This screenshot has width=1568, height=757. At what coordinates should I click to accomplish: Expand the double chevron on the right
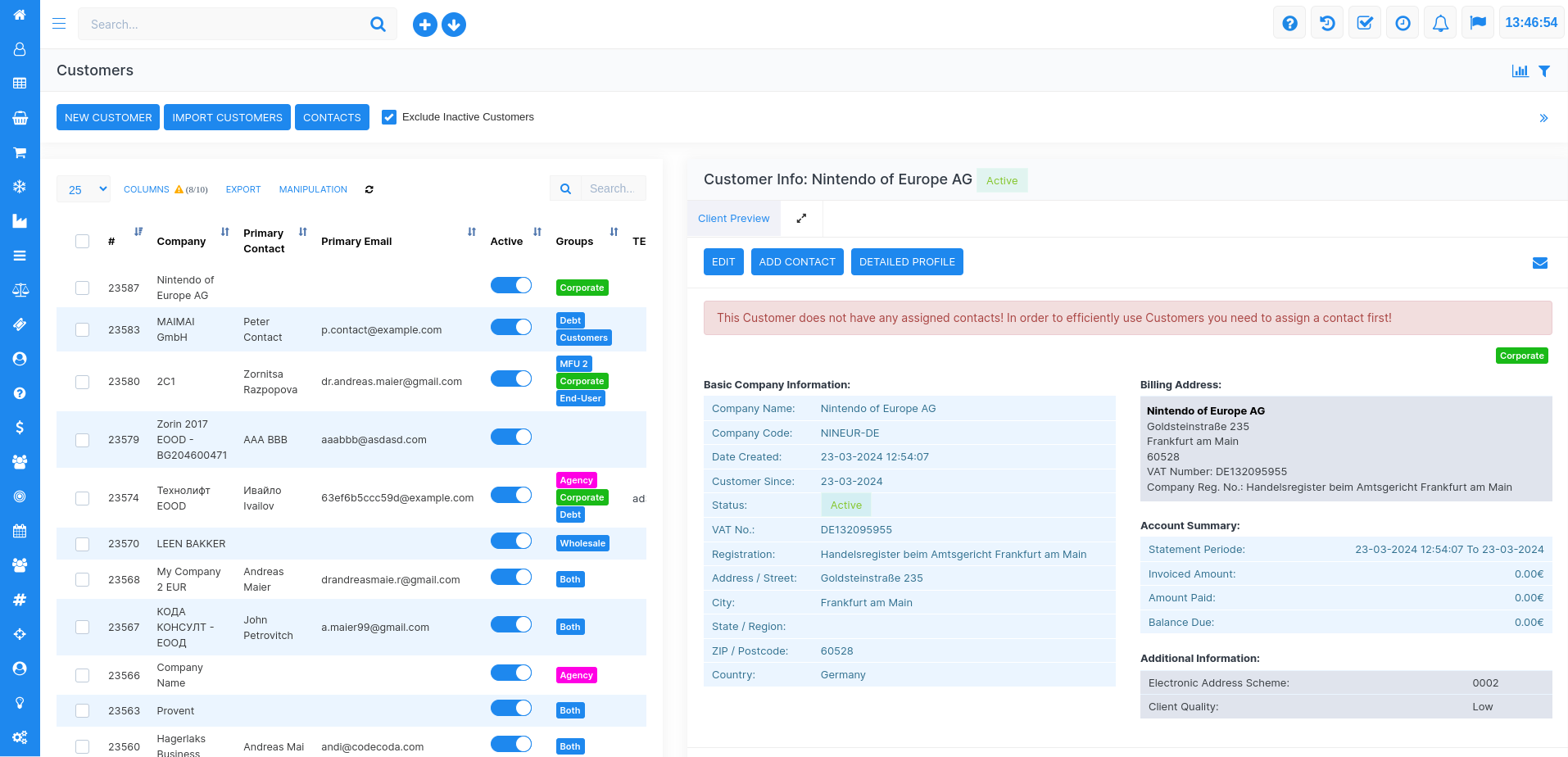pyautogui.click(x=1543, y=118)
